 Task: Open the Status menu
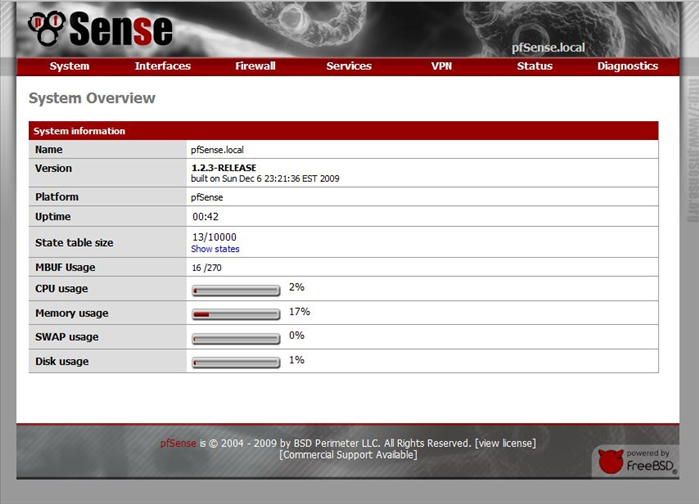coord(535,66)
